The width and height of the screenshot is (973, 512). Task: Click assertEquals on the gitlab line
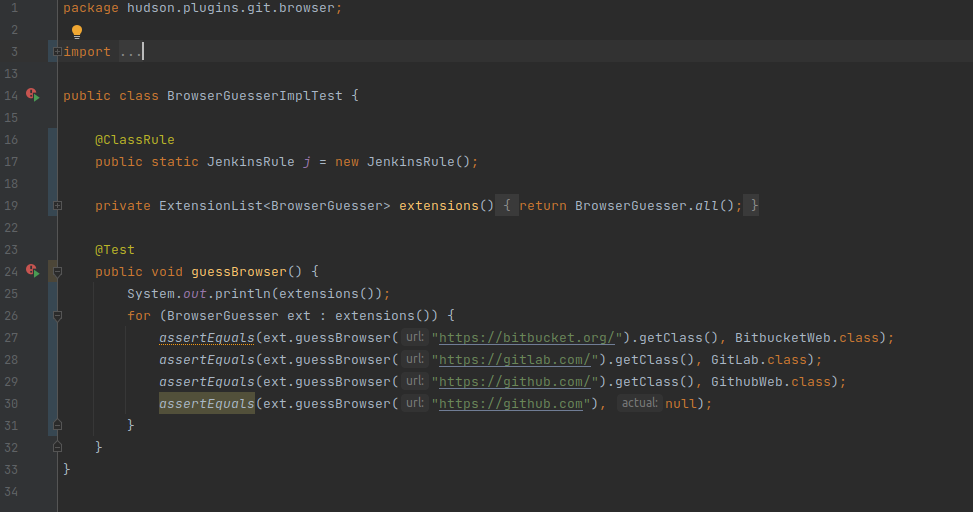click(x=207, y=360)
